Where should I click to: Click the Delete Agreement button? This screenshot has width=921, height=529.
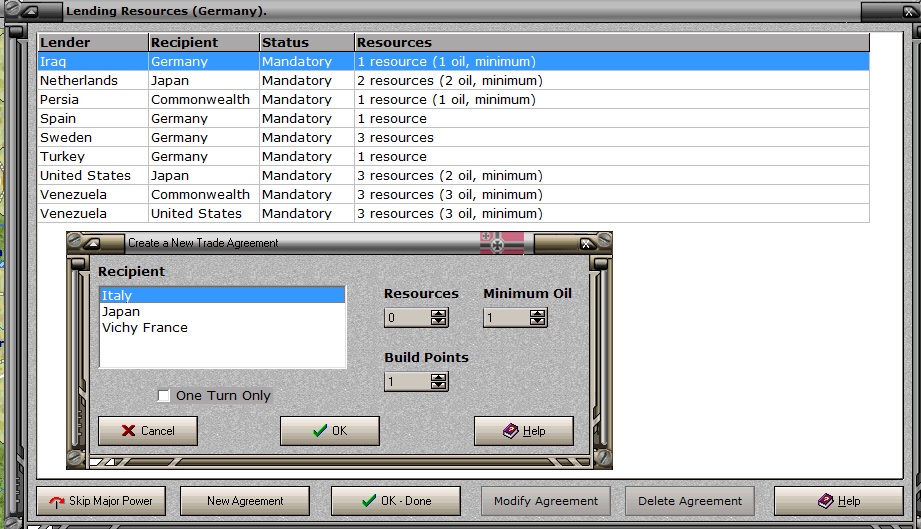pos(690,501)
